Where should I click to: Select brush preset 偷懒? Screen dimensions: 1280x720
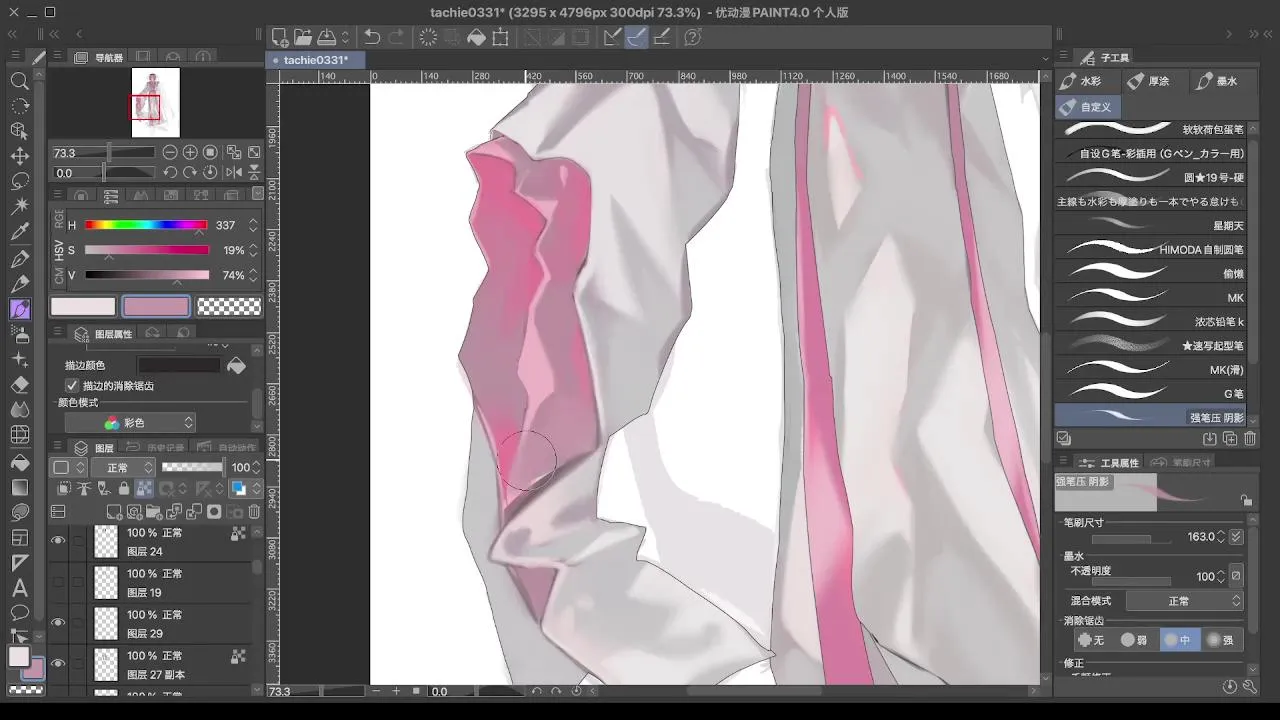click(1152, 273)
